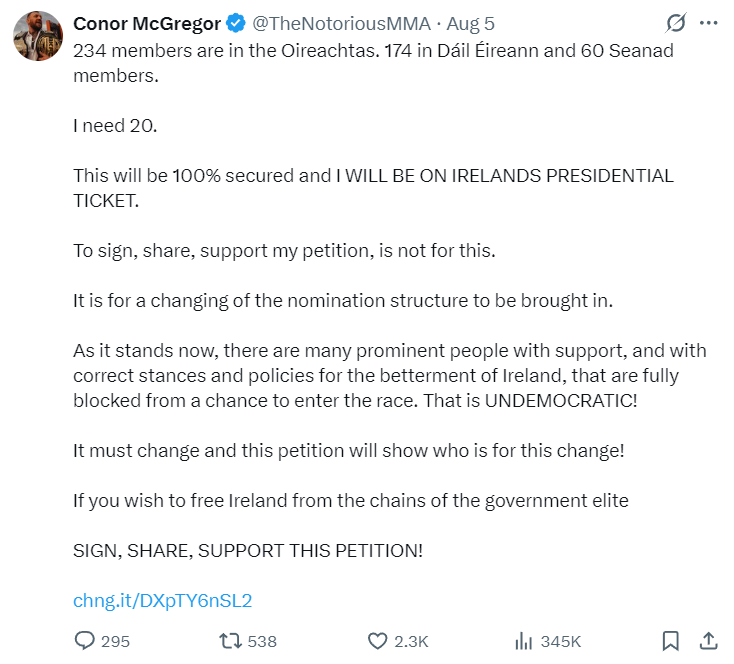Click the Conor McGregor display name
Image resolution: width=734 pixels, height=664 pixels.
point(147,23)
